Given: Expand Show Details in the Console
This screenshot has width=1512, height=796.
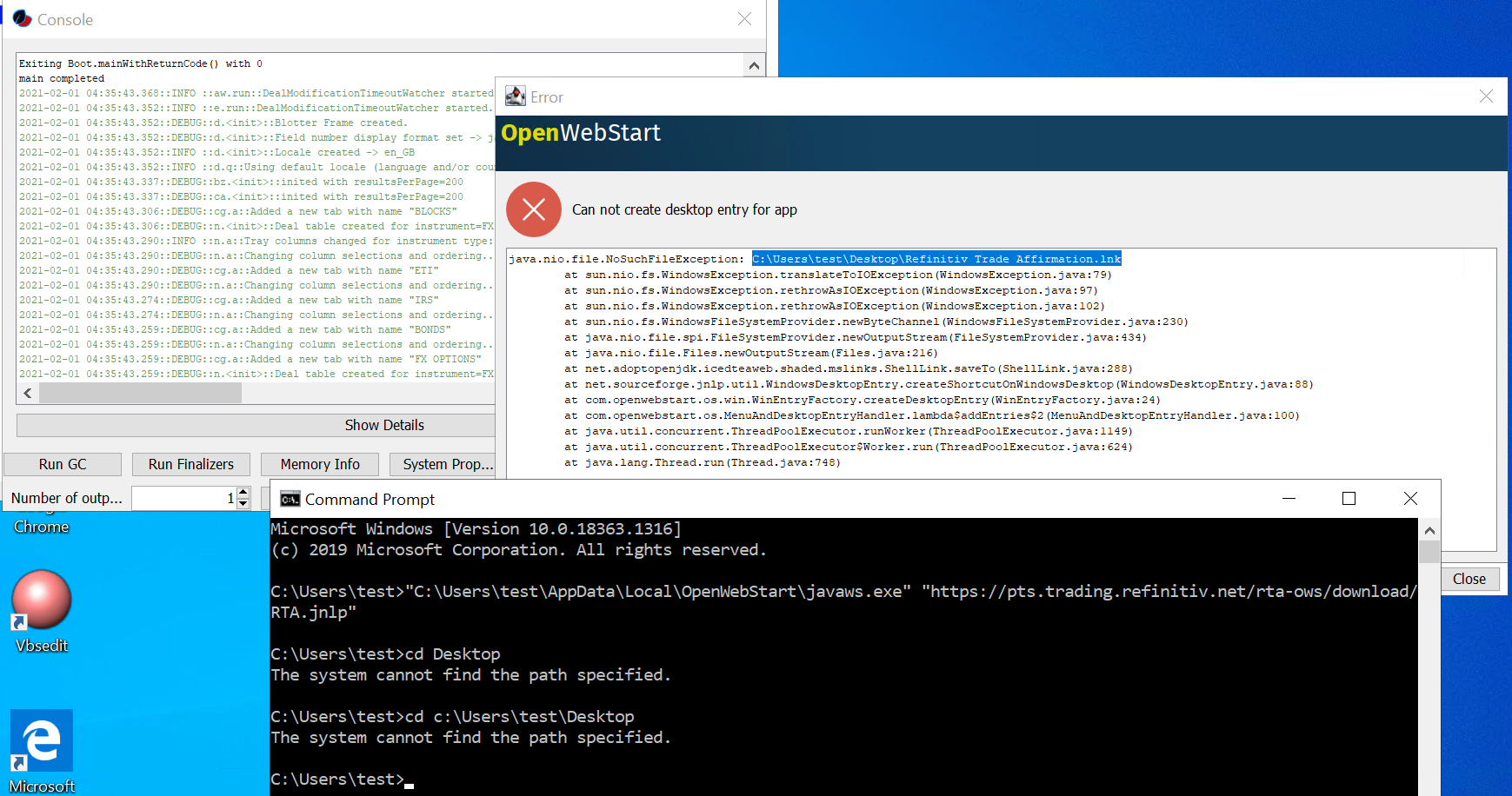Looking at the screenshot, I should point(383,425).
